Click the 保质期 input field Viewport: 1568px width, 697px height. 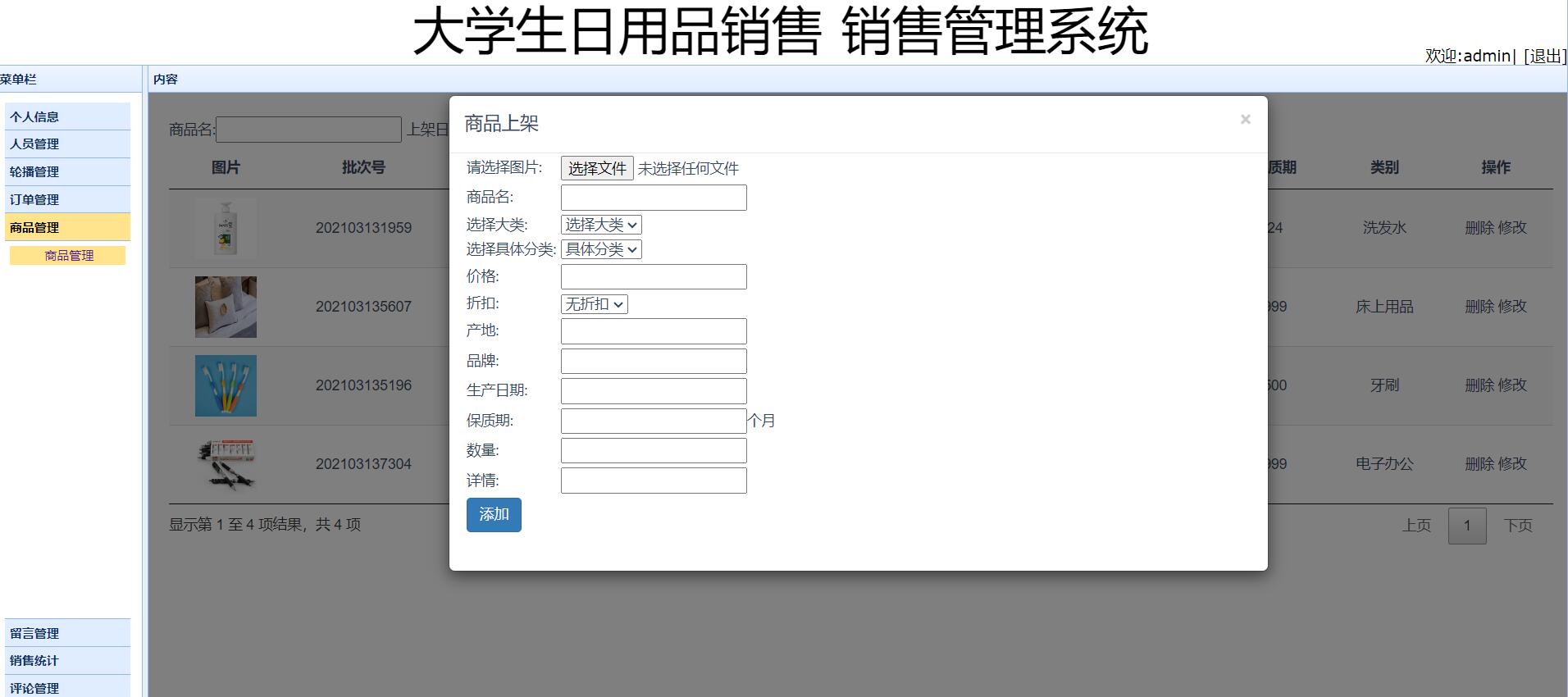(x=654, y=421)
